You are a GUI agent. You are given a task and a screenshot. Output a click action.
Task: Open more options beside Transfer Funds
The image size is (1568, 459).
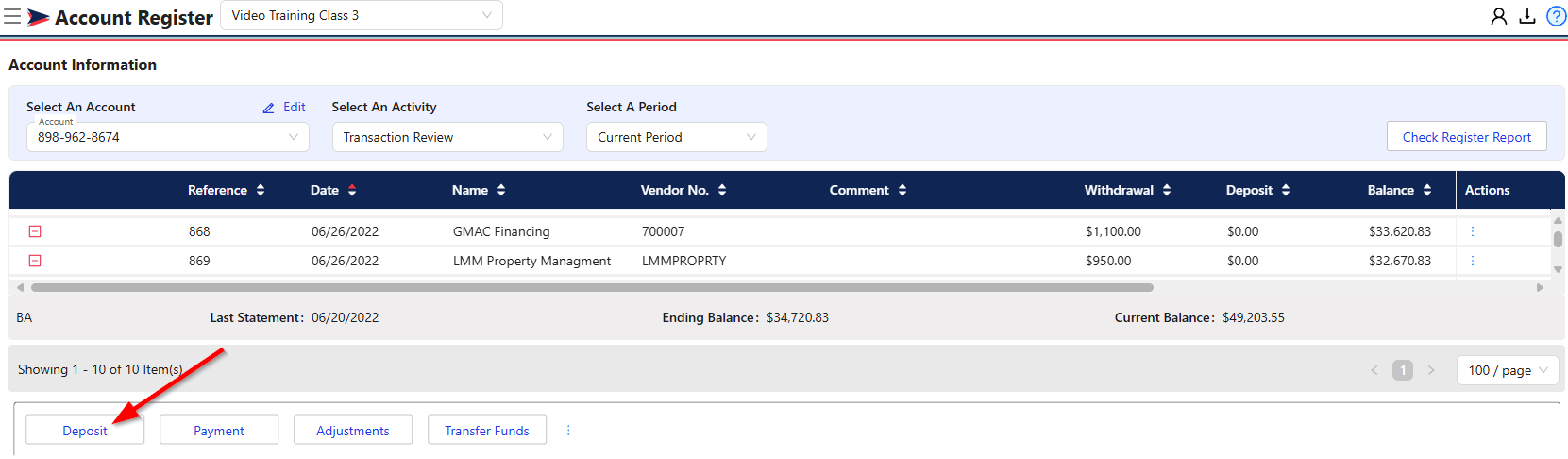pos(568,430)
